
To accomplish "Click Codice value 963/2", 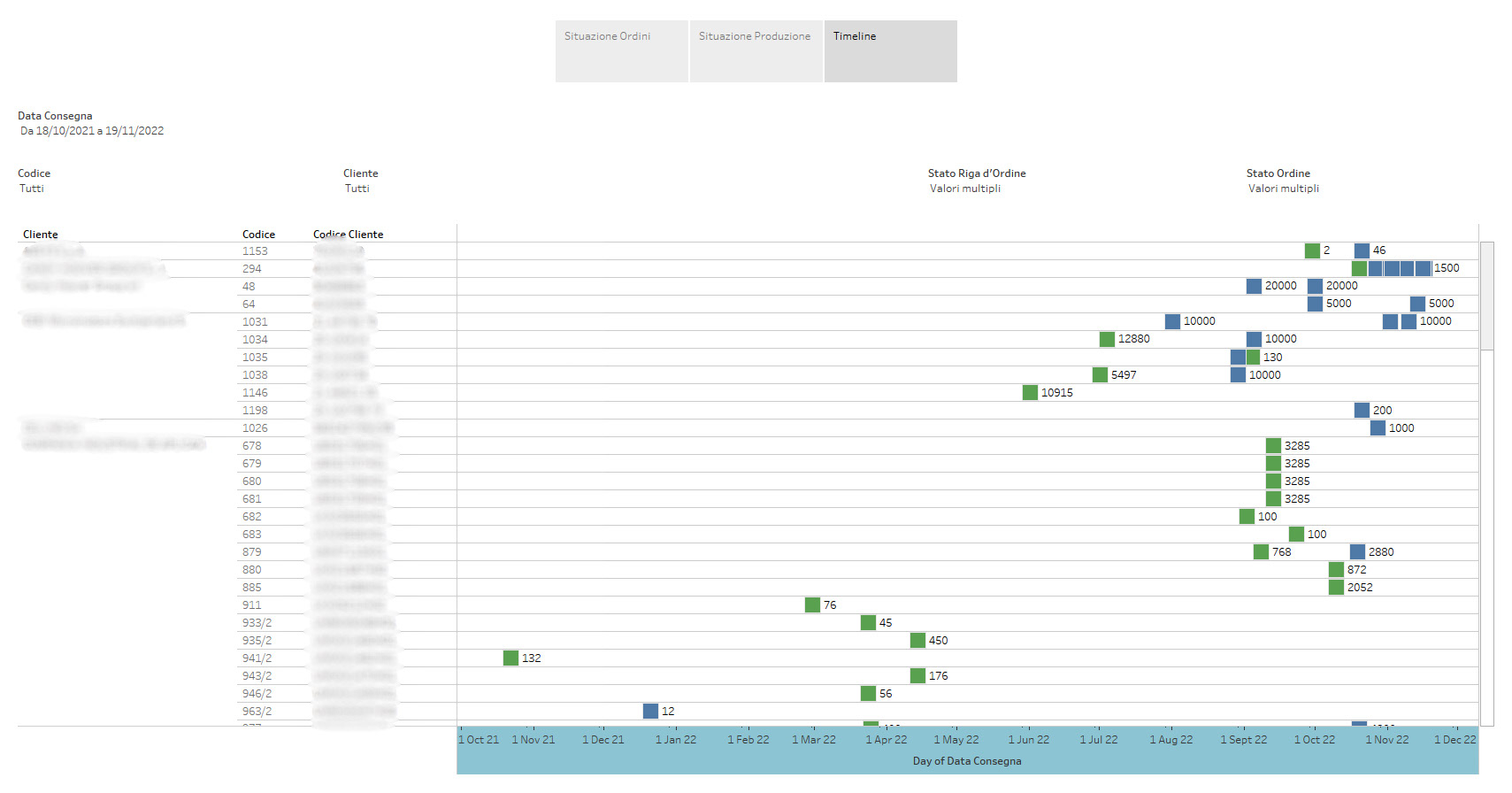I will pyautogui.click(x=257, y=712).
